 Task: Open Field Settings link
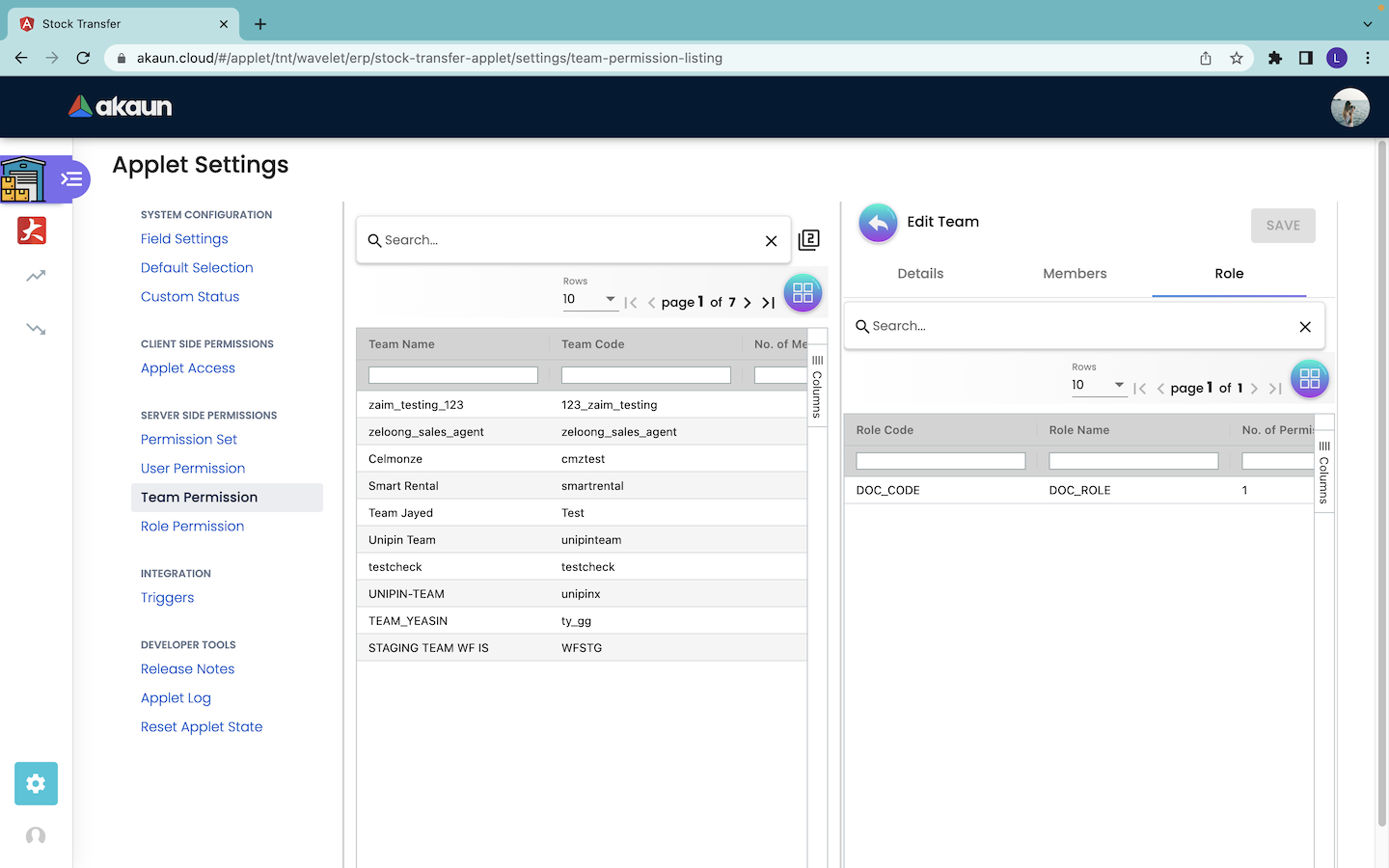click(184, 239)
